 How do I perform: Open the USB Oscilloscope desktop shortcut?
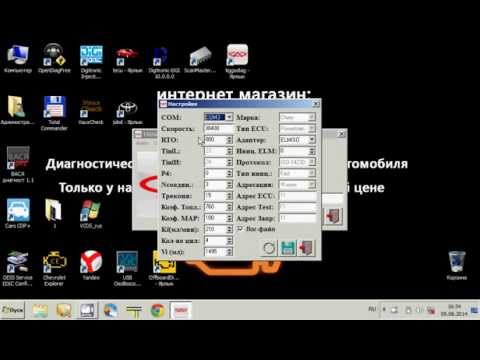127,269
